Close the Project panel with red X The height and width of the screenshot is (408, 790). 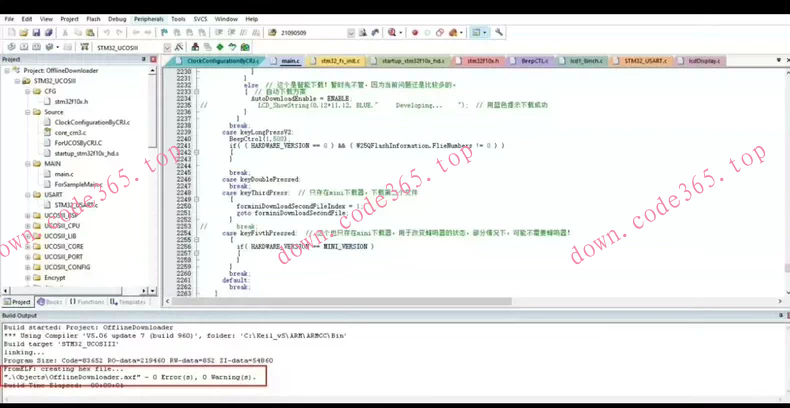tap(153, 59)
